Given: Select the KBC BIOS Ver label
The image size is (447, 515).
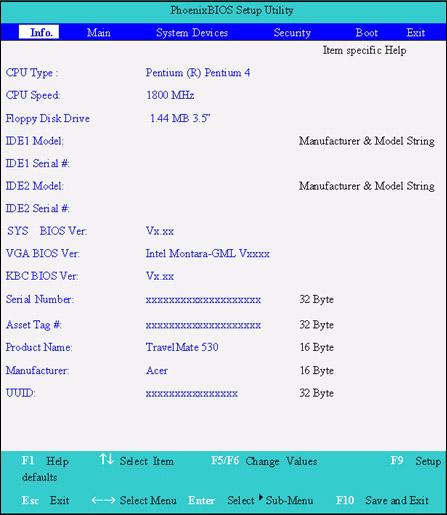Looking at the screenshot, I should tap(42, 276).
